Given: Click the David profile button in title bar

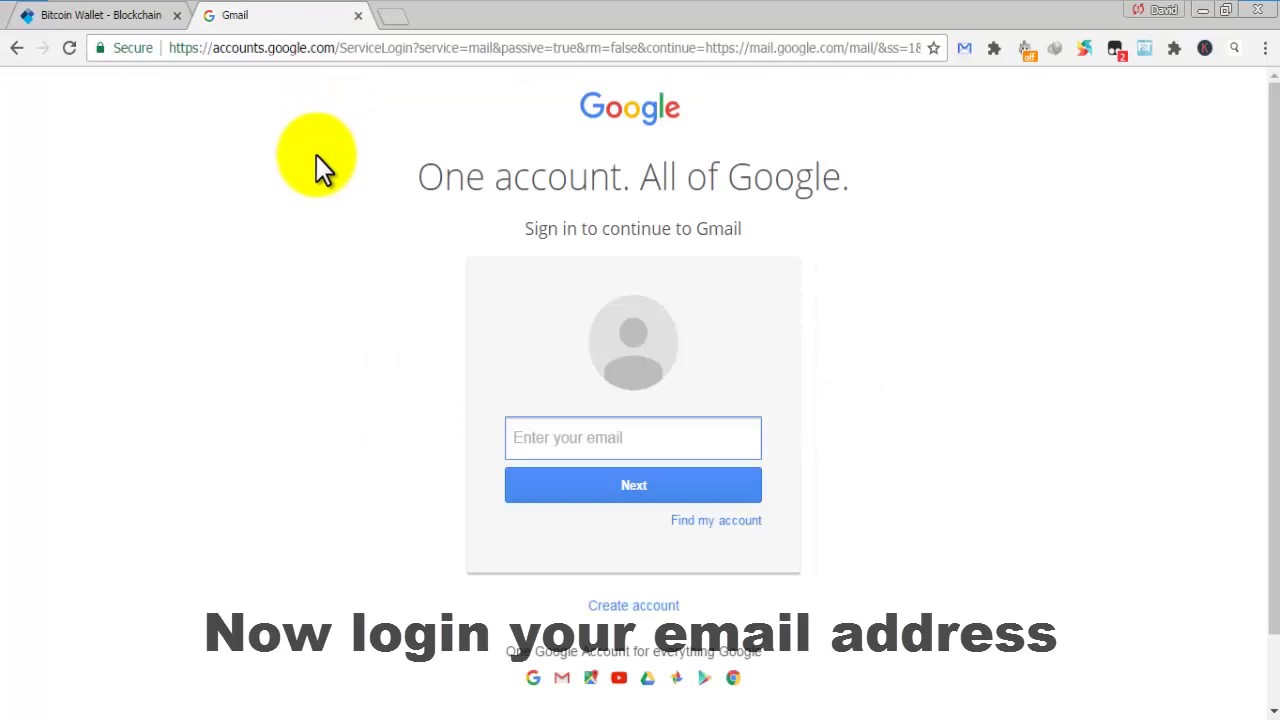Looking at the screenshot, I should click(x=1155, y=10).
